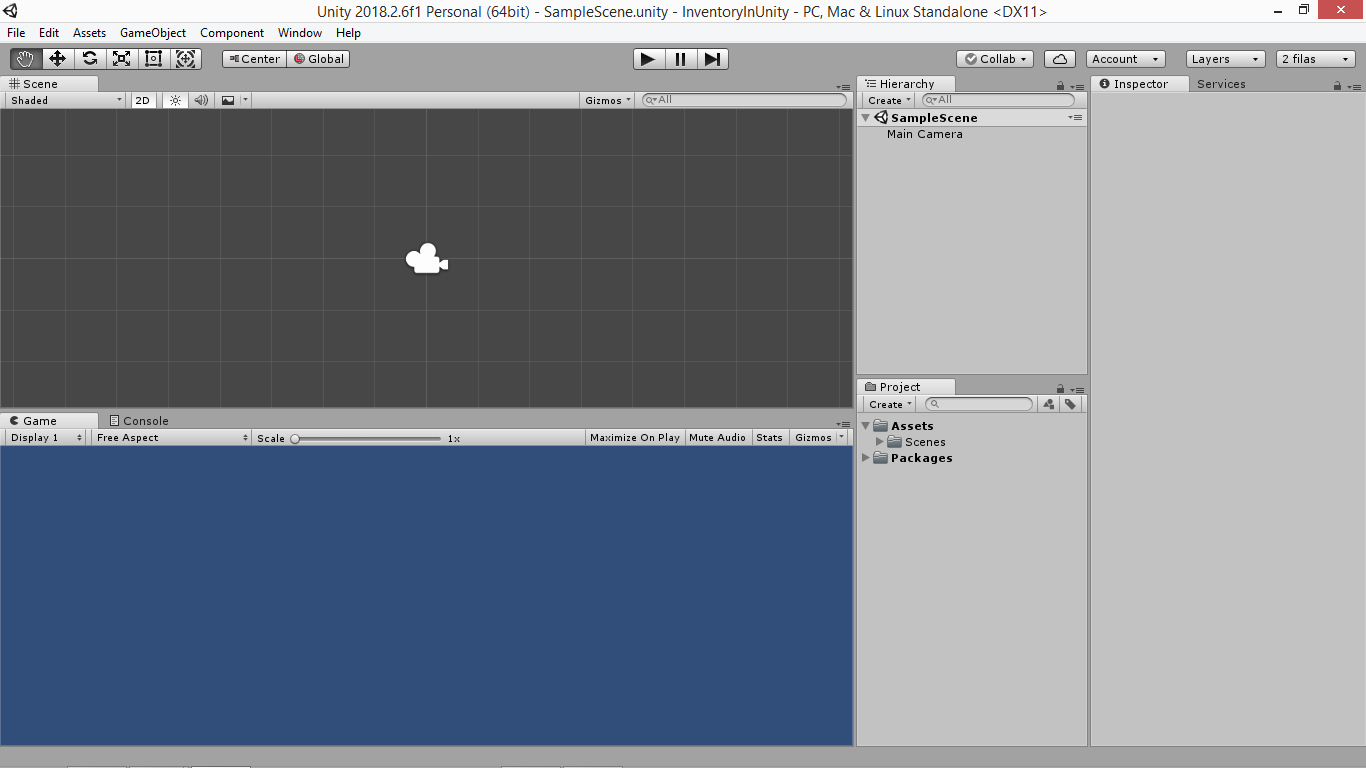
Task: Click the camera gizmo in Scene view
Action: (x=427, y=259)
